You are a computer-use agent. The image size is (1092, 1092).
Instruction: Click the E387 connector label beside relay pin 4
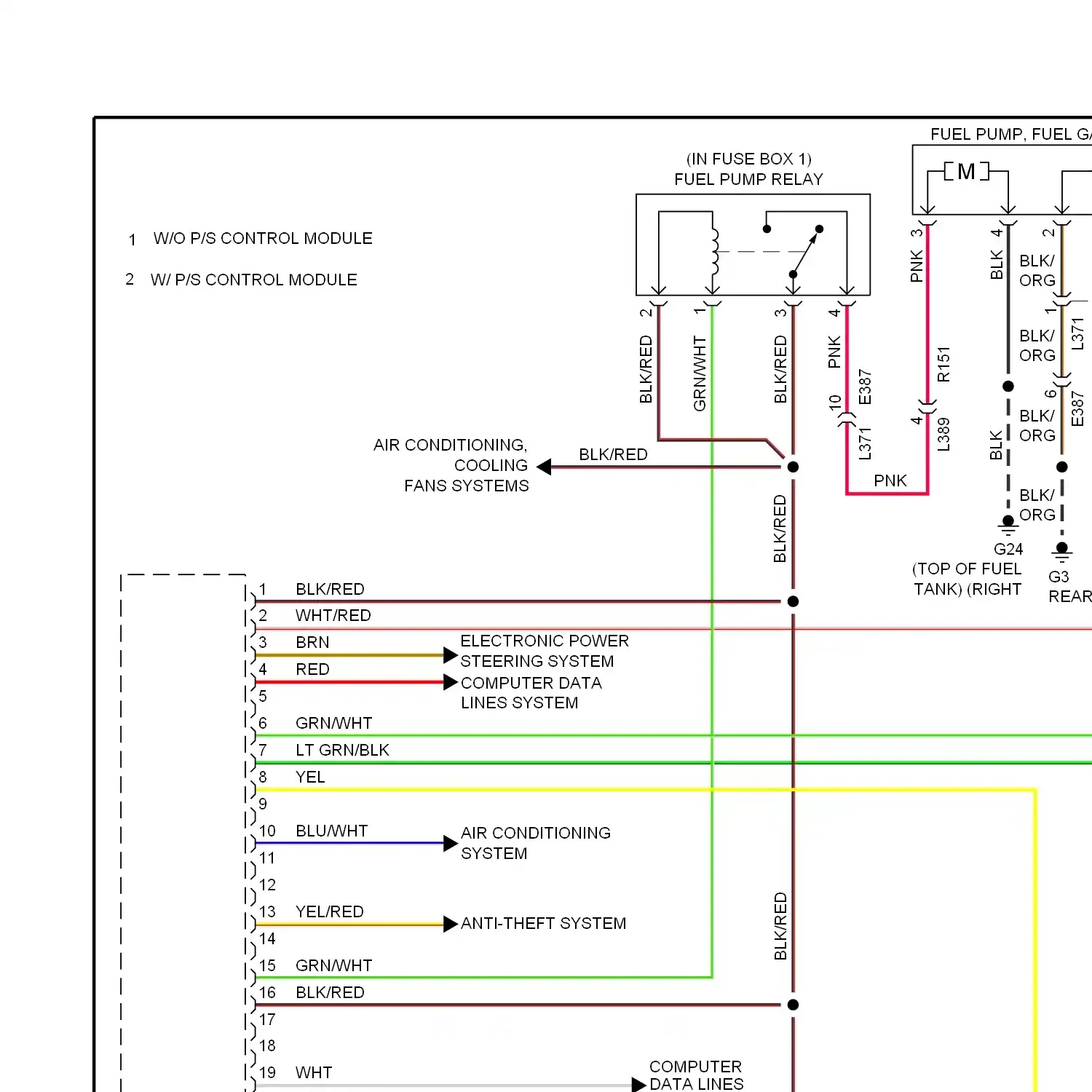point(865,387)
